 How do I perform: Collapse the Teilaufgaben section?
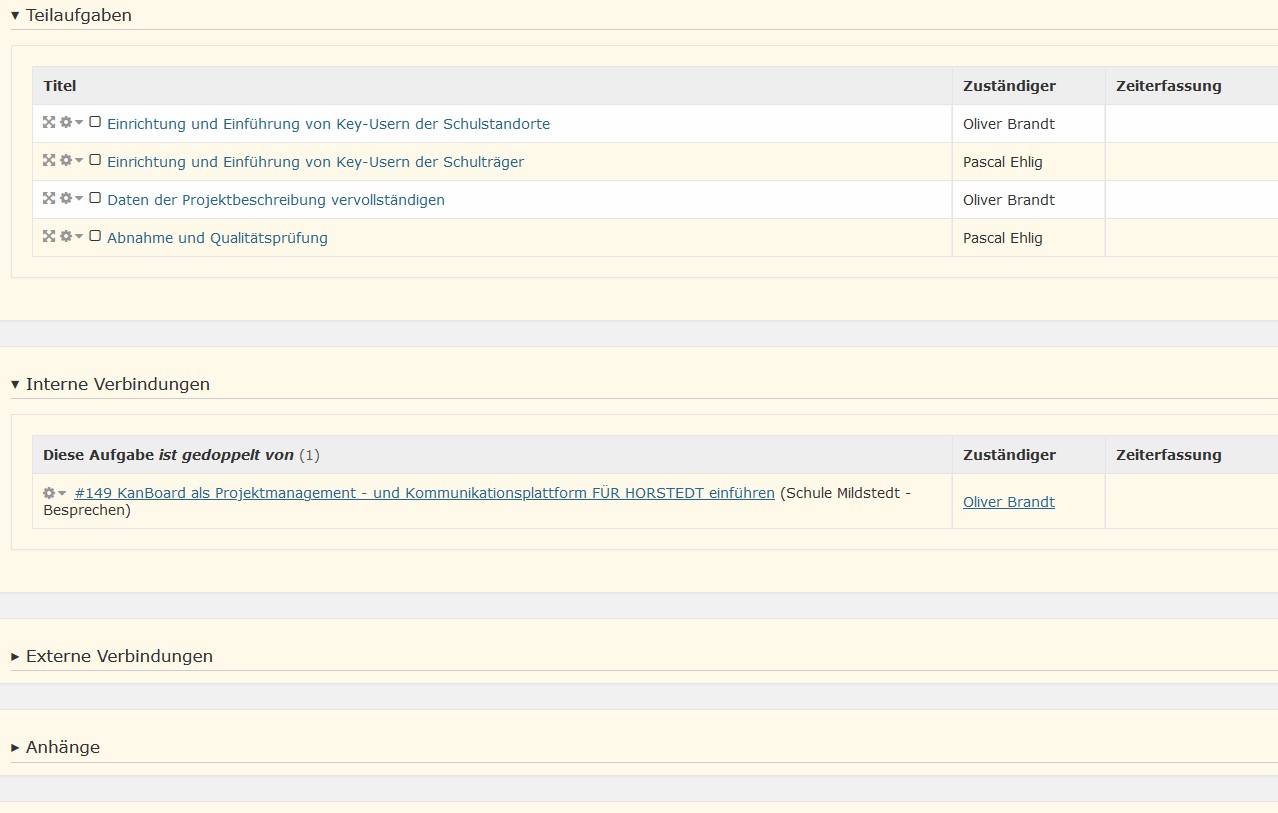click(71, 15)
